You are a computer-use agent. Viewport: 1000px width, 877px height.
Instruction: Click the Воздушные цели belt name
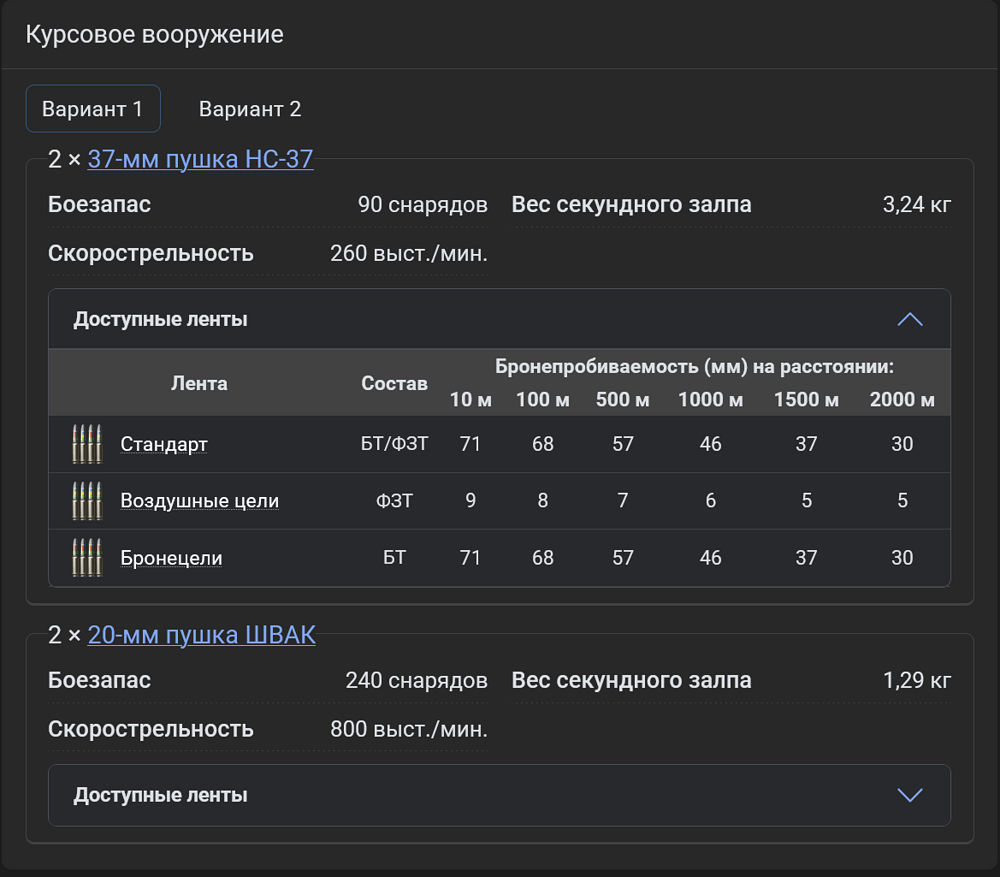(x=200, y=501)
